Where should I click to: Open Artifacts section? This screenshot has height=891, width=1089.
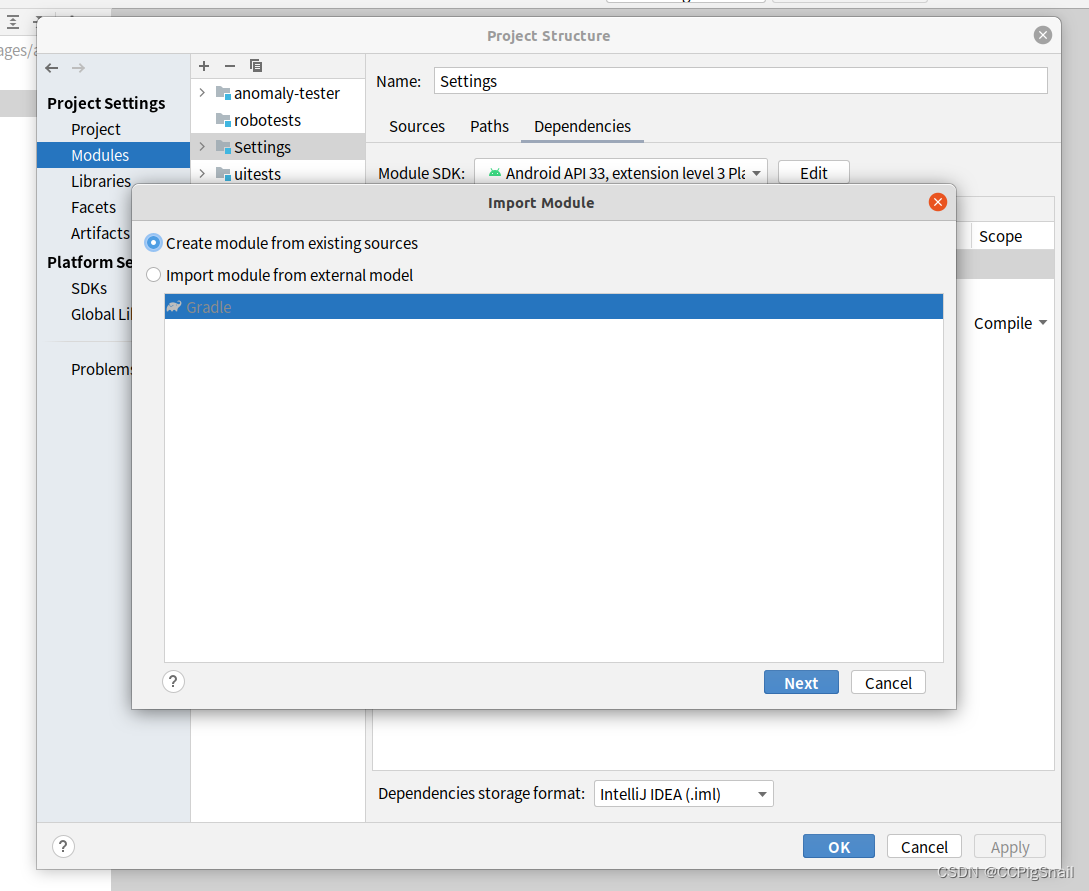pos(100,233)
